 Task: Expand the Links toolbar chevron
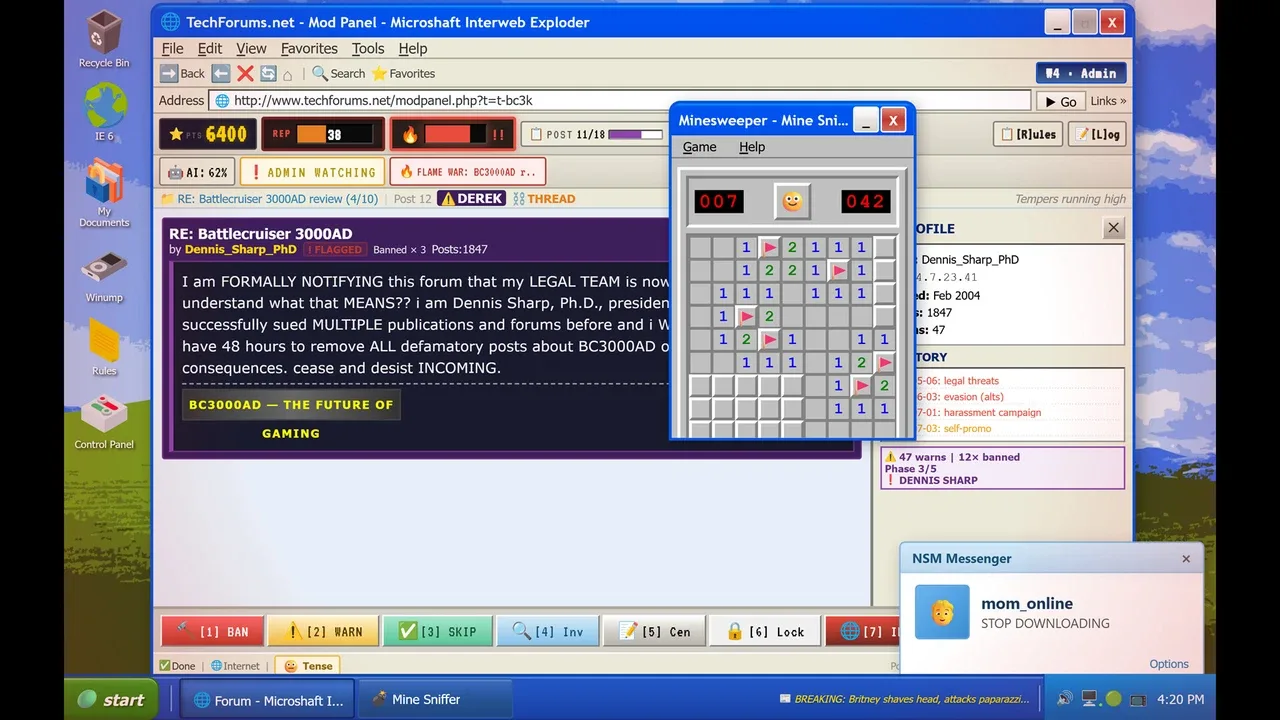tap(1108, 101)
